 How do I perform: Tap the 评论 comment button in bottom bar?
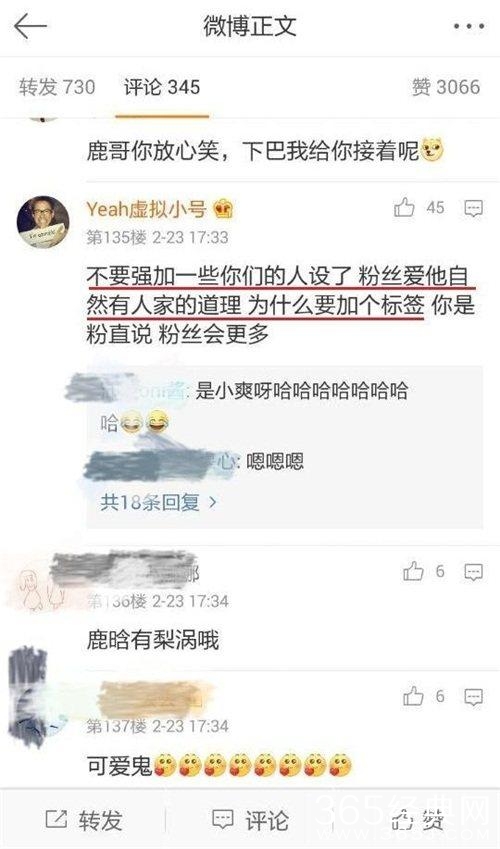pos(250,820)
